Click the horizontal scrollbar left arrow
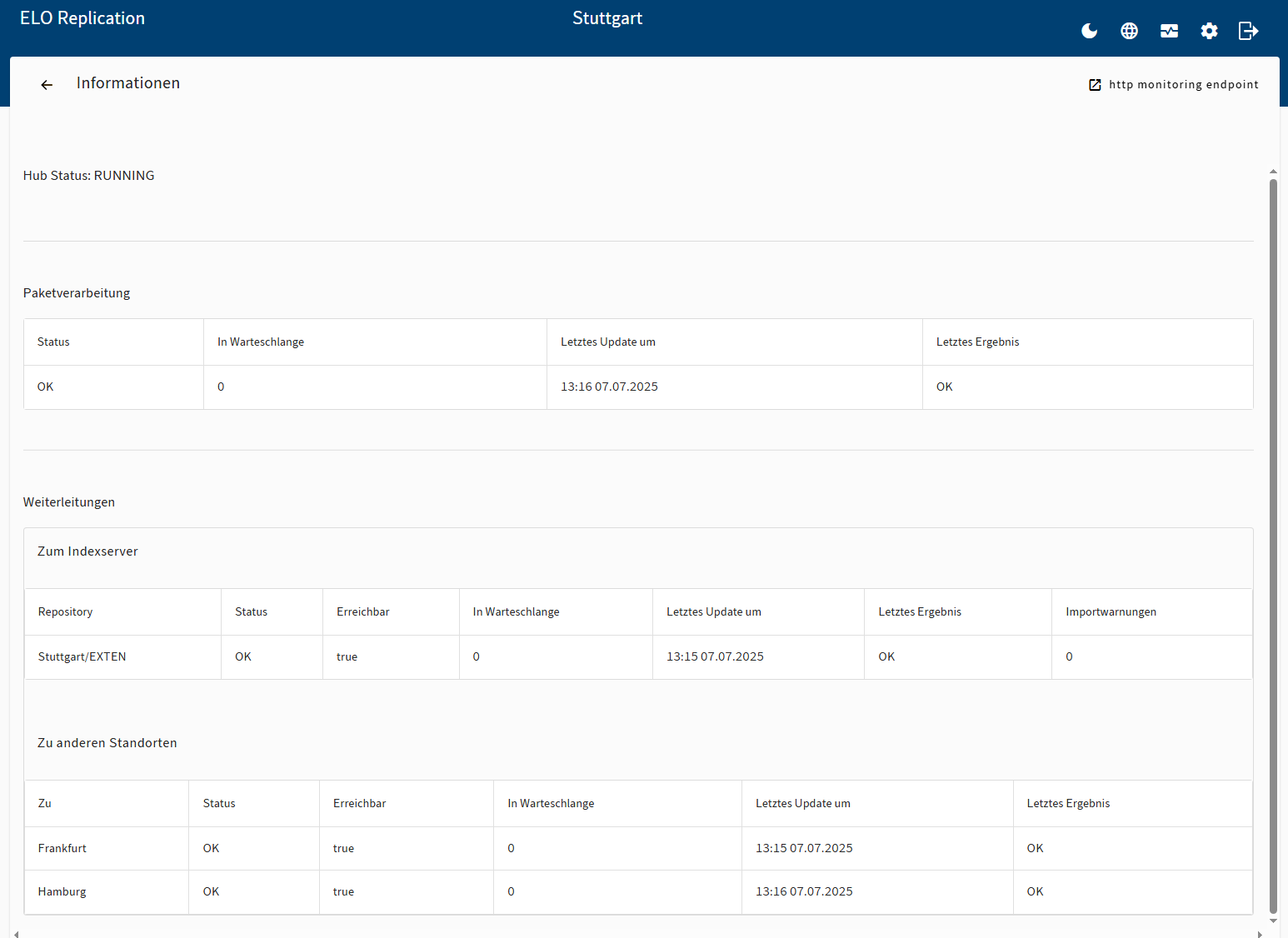Image resolution: width=1288 pixels, height=938 pixels. coord(17,934)
